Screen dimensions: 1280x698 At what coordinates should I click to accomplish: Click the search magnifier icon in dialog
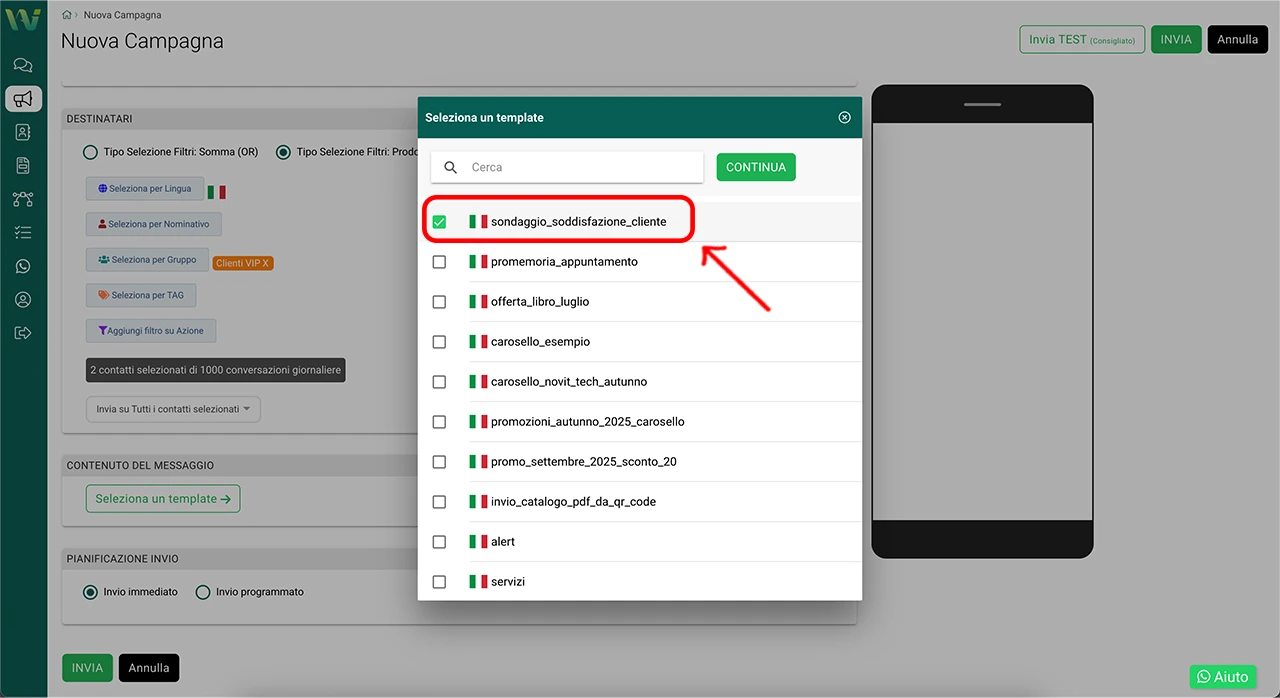pyautogui.click(x=451, y=167)
